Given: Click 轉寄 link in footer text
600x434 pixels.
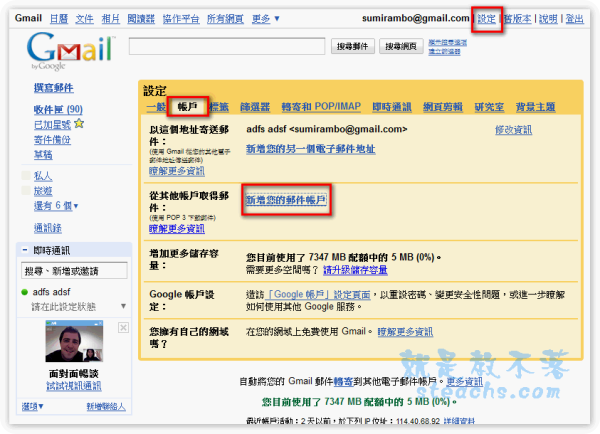Looking at the screenshot, I should click(x=344, y=381).
